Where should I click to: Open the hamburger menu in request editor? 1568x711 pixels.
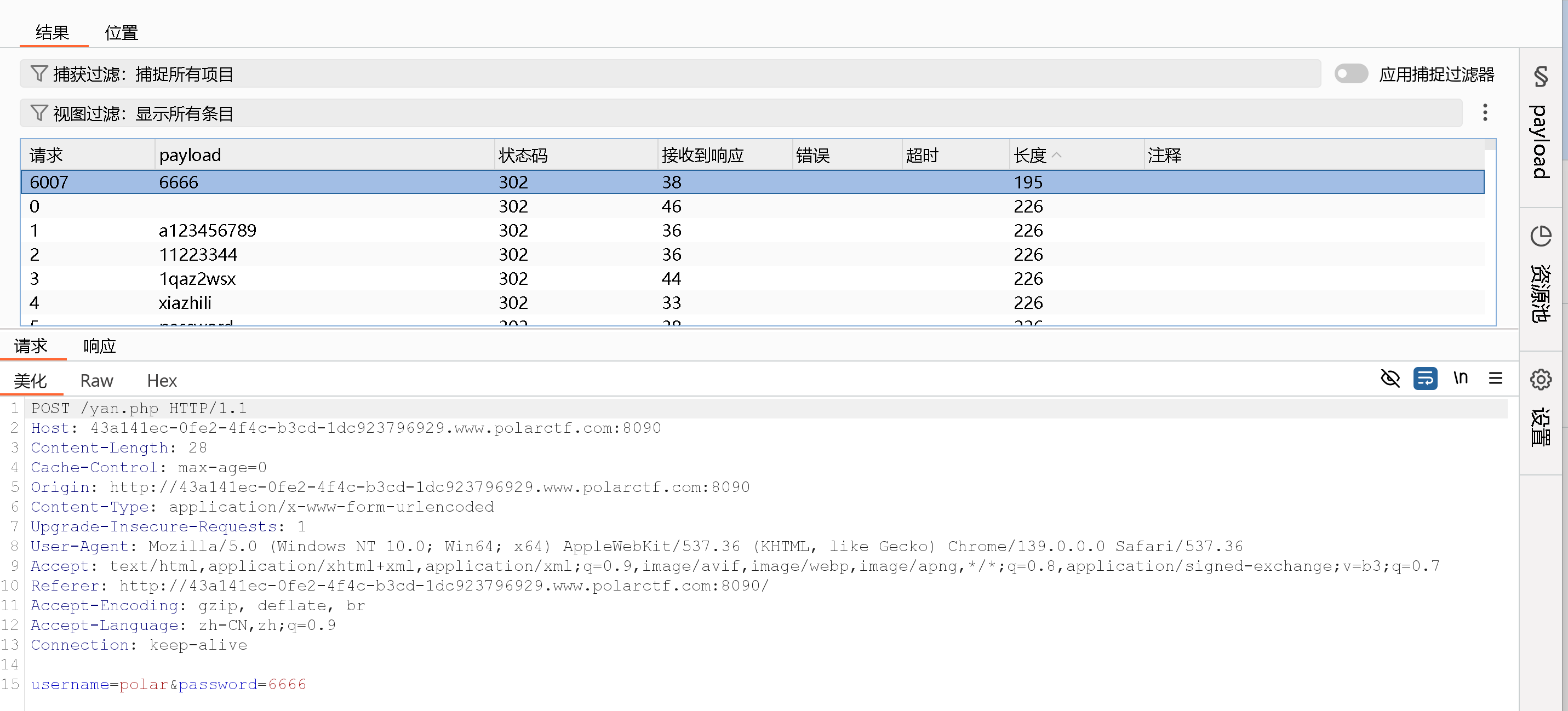[1496, 379]
